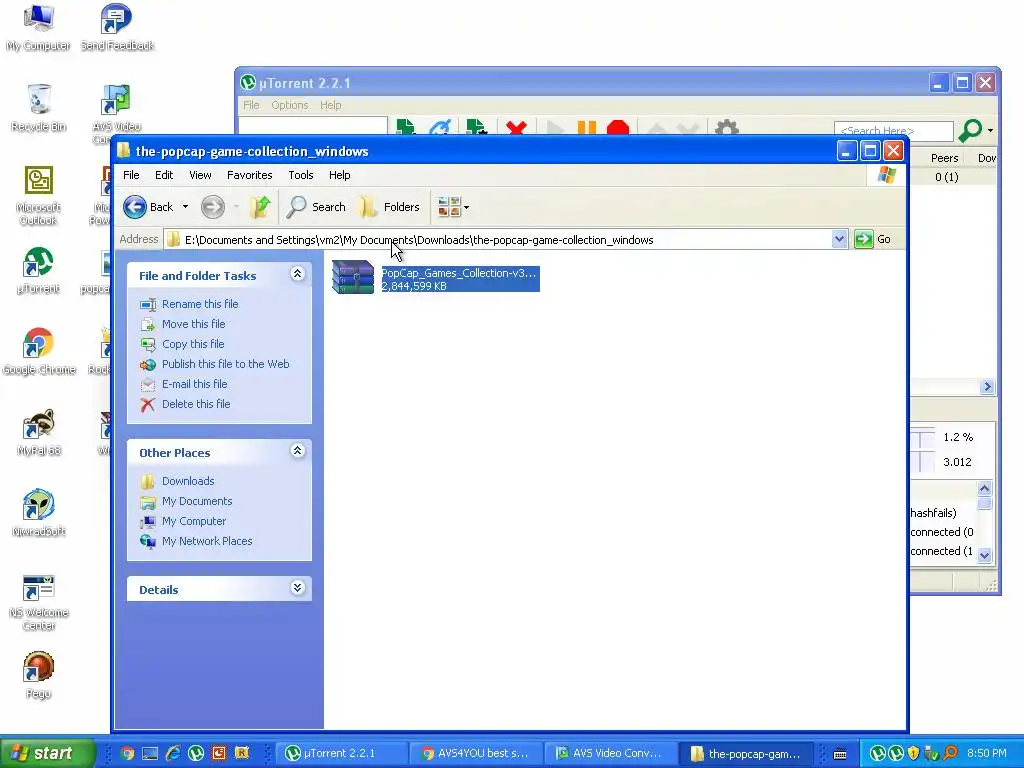This screenshot has width=1024, height=768.
Task: Open Back history dropdown arrow
Action: (x=185, y=207)
